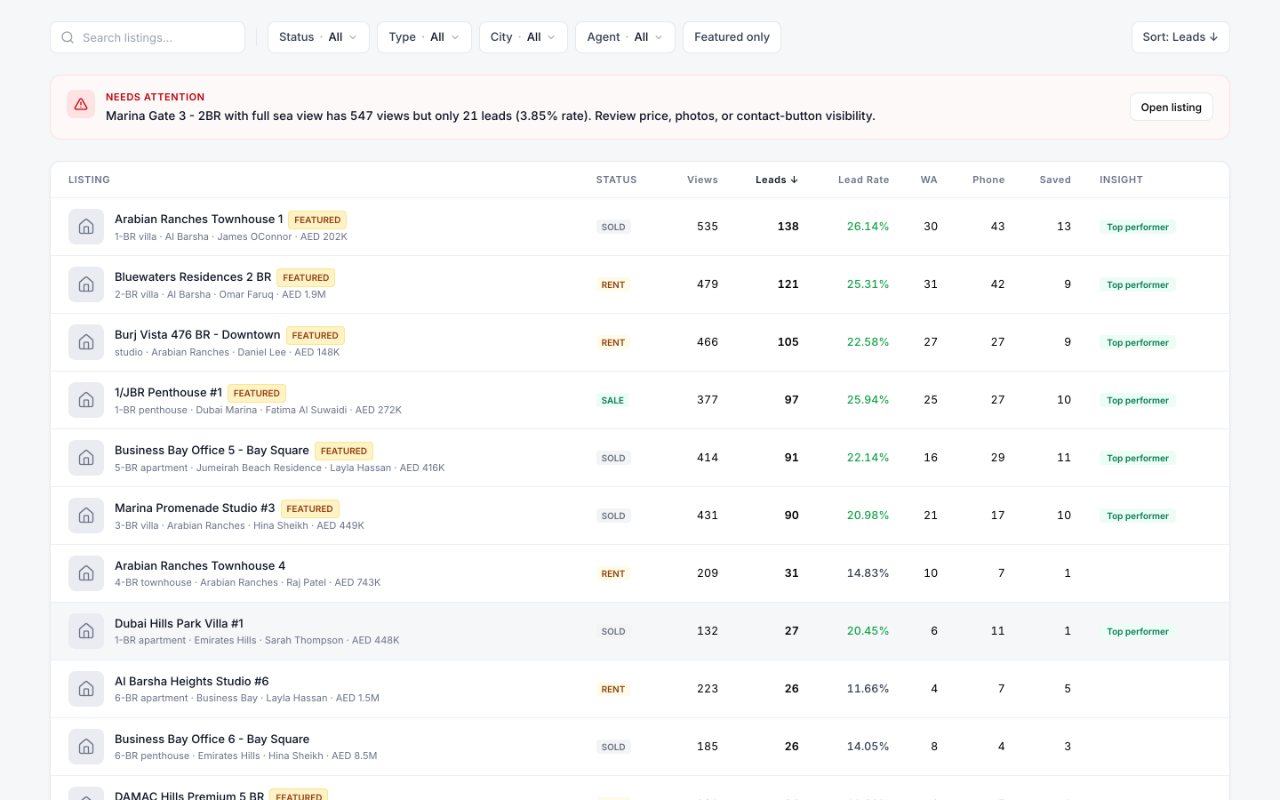Screen dimensions: 1280x800
Task: Click home icon for Marina Promenade Studio #3
Action: click(x=86, y=516)
